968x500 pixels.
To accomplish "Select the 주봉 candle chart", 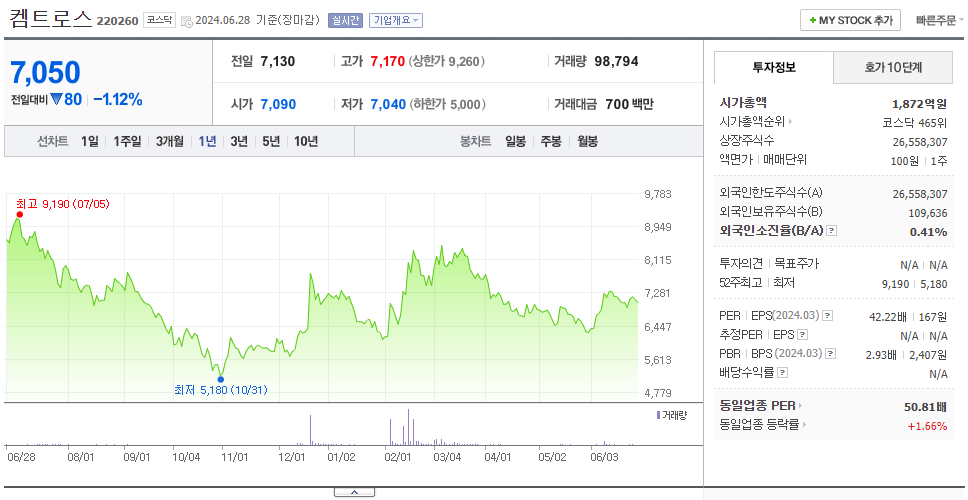I will click(x=551, y=141).
